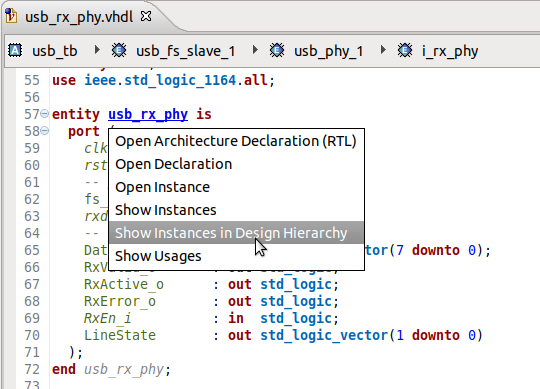
Task: Switch to the usb_rx_phy.vhdl tab
Action: (79, 17)
